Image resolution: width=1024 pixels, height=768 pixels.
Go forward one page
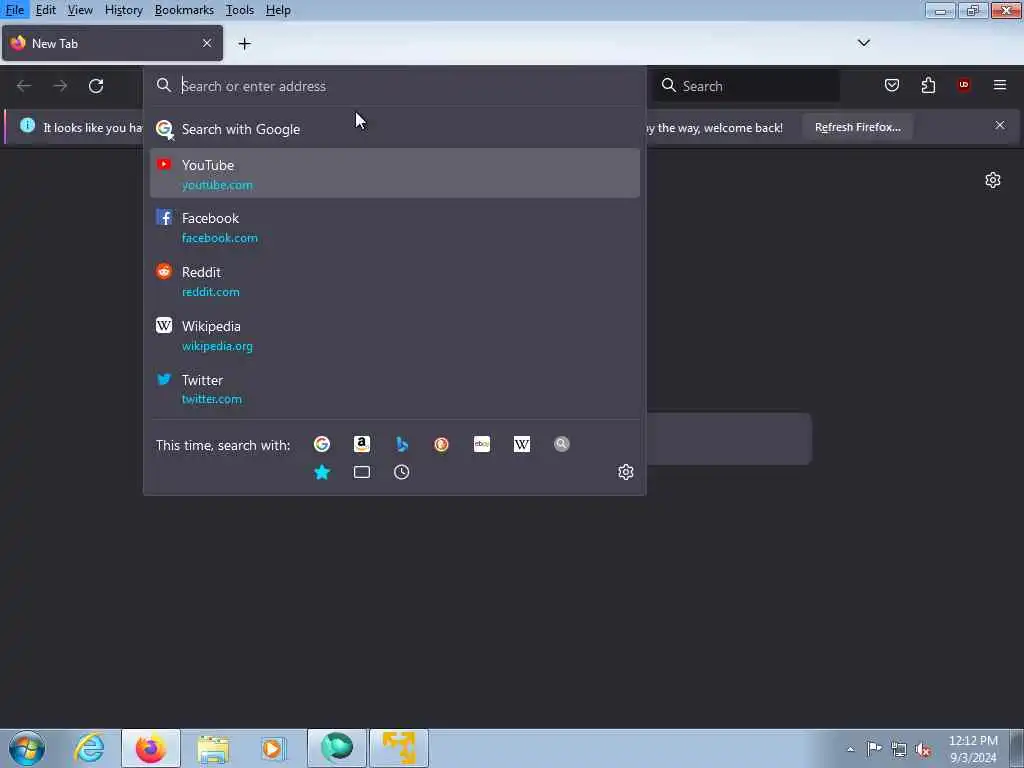pos(60,86)
